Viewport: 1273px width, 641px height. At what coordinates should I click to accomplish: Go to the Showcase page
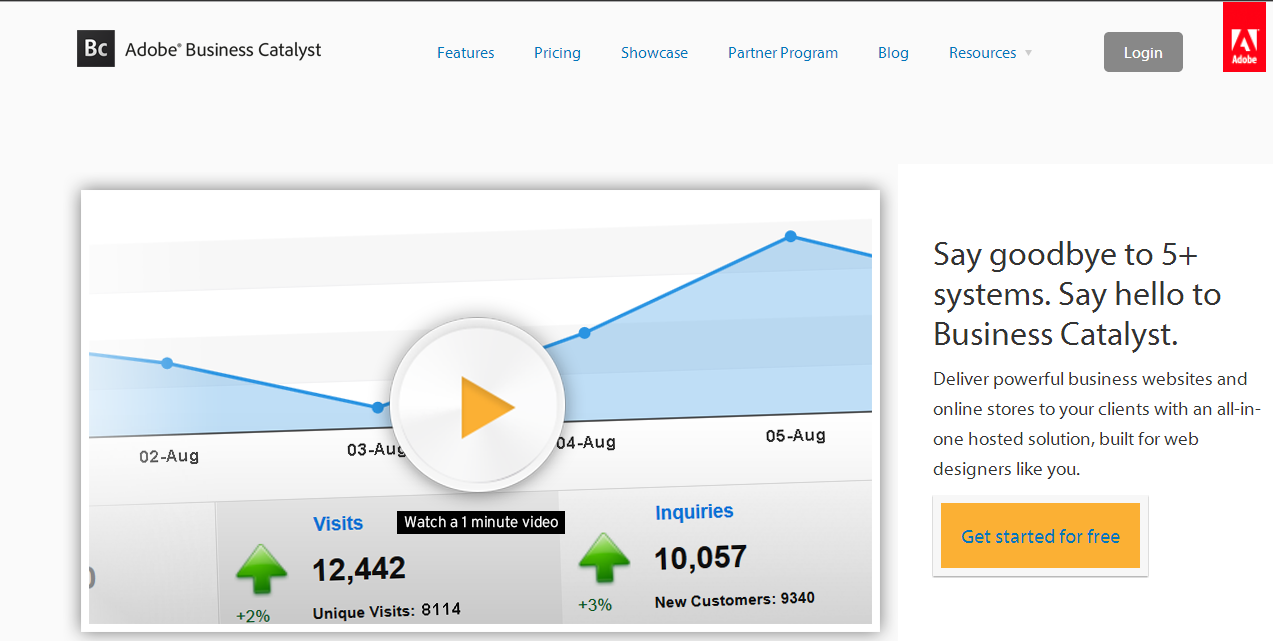pos(654,53)
